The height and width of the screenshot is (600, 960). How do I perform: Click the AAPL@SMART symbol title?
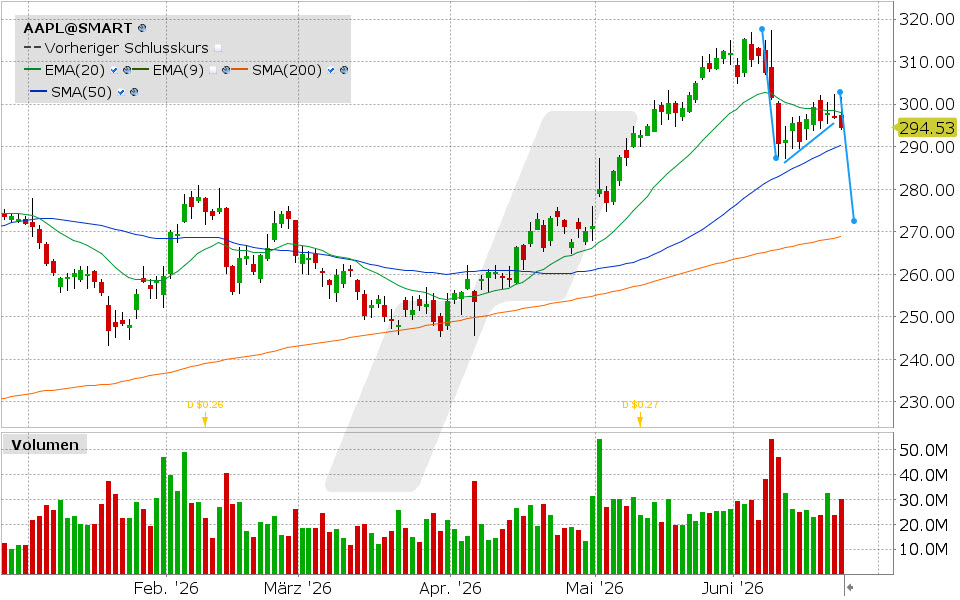[78, 28]
